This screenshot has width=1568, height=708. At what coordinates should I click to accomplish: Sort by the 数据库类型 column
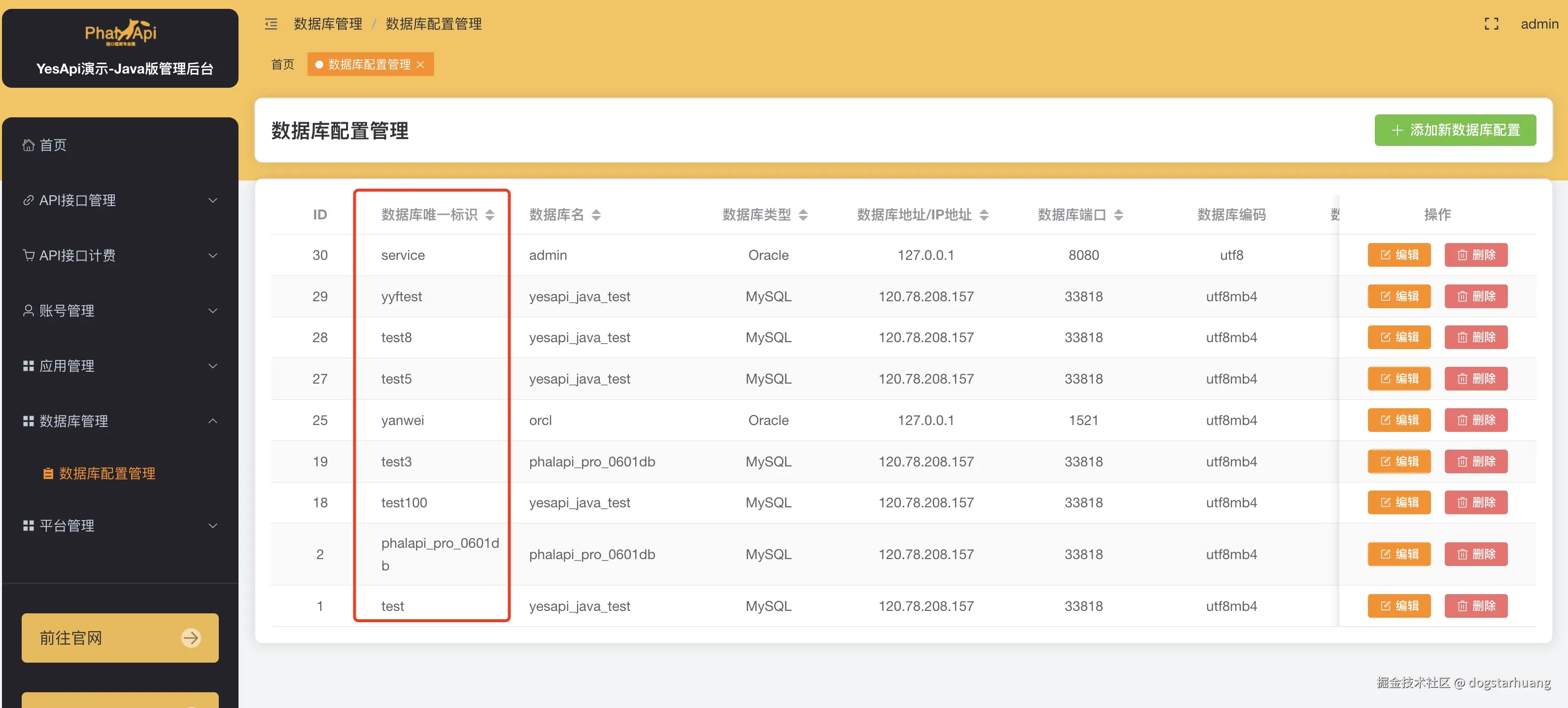point(803,215)
